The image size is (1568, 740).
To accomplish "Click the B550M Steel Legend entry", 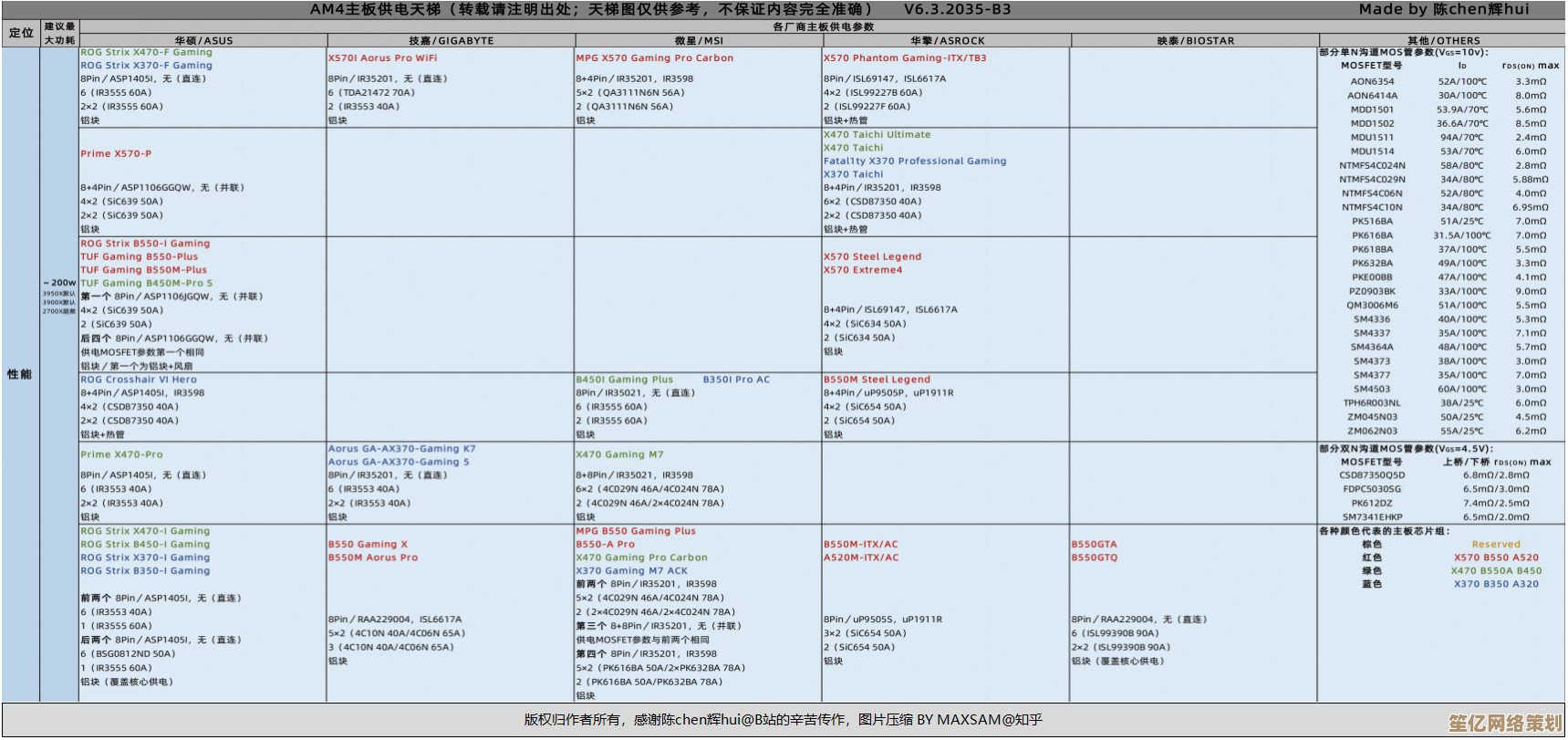I will [877, 380].
